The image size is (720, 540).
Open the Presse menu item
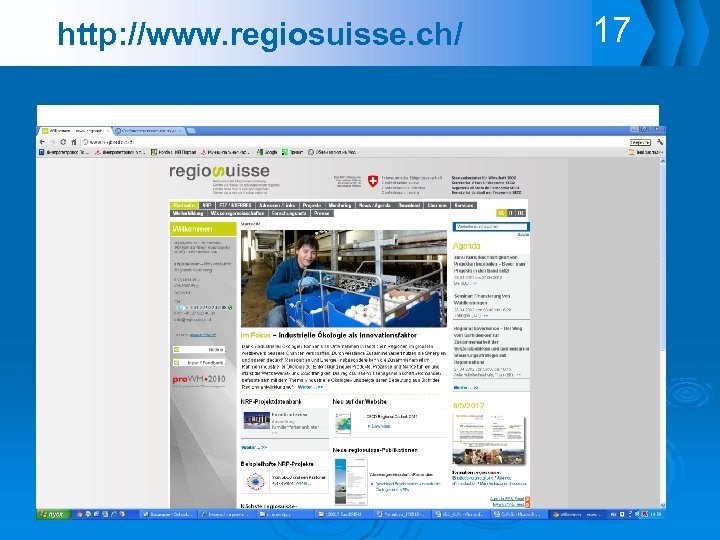[321, 214]
